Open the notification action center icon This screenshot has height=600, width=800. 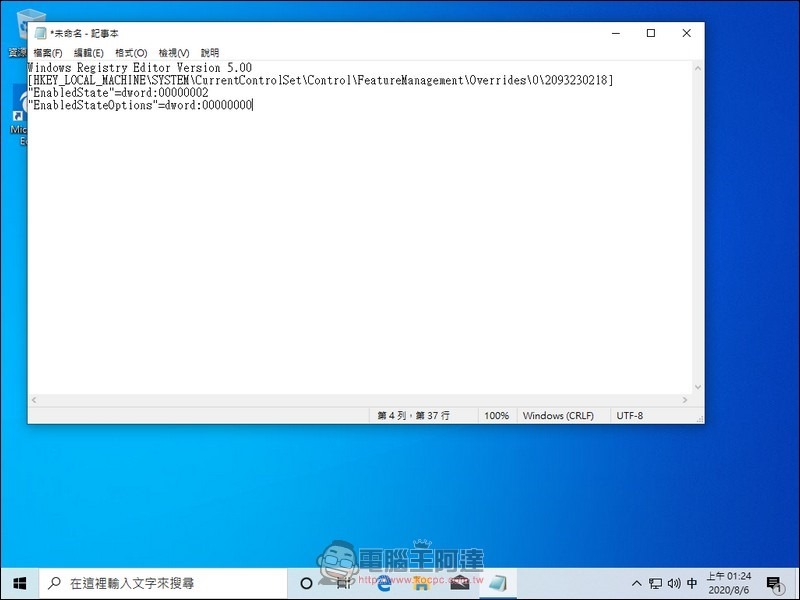pos(774,584)
